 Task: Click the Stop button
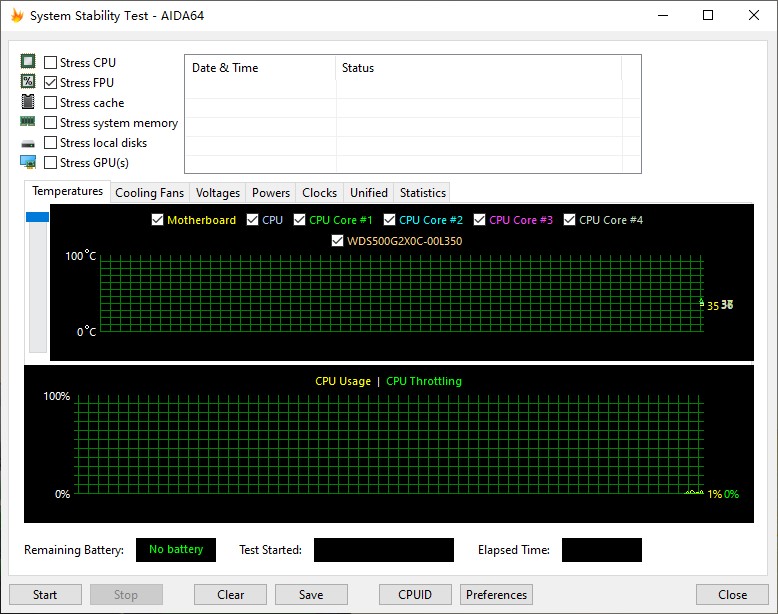click(x=126, y=595)
